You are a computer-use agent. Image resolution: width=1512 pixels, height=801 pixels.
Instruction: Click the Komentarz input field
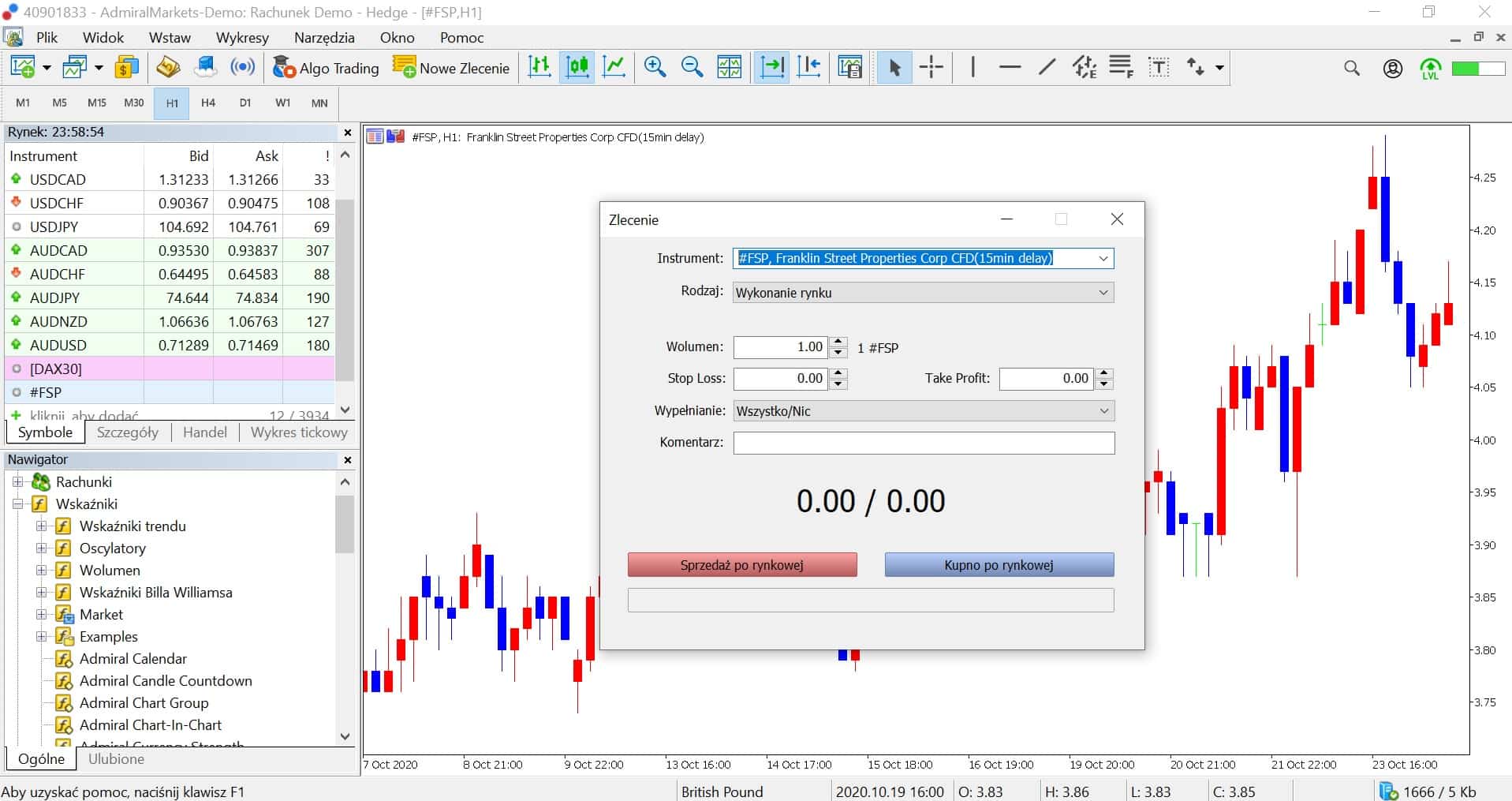924,443
